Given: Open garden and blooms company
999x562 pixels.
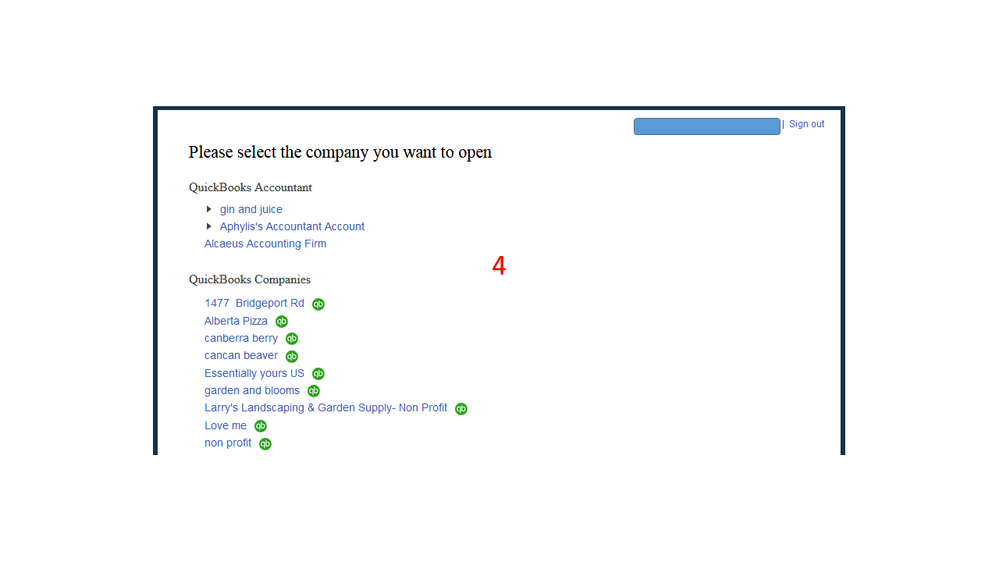Looking at the screenshot, I should tap(252, 391).
